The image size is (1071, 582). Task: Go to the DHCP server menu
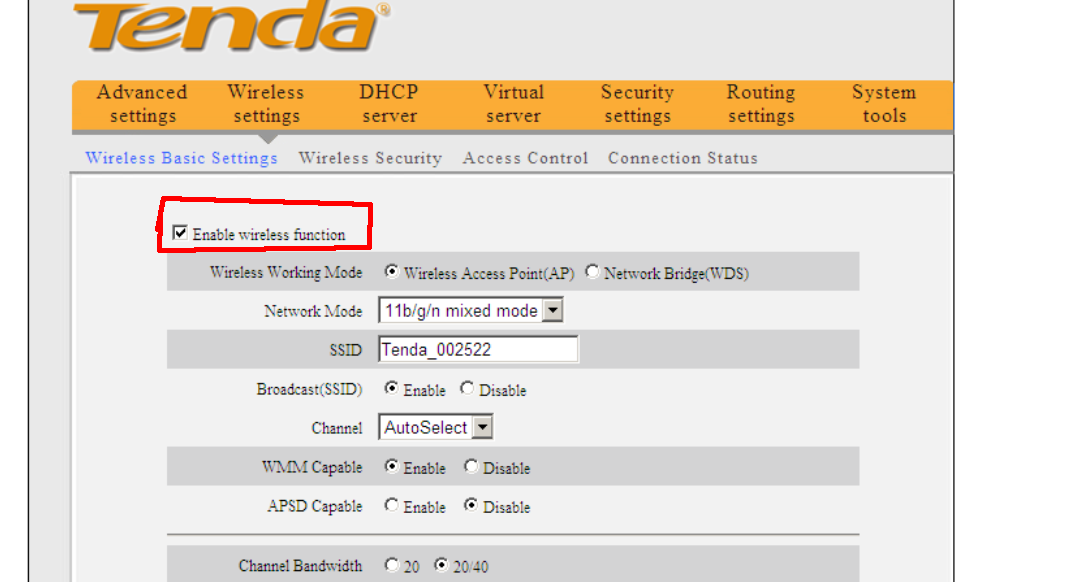click(389, 104)
